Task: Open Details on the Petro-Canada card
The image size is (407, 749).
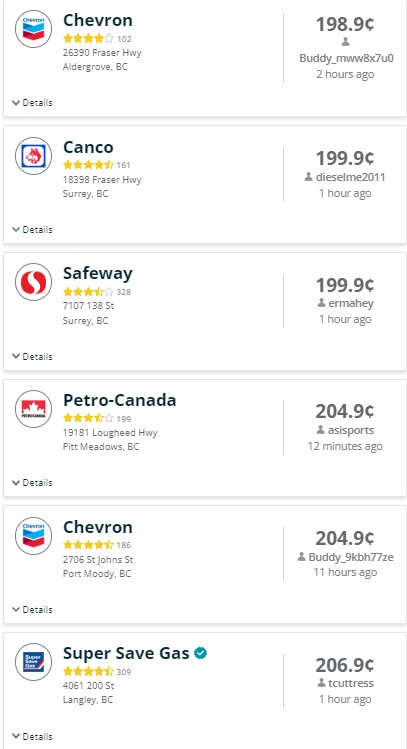Action: (x=32, y=483)
